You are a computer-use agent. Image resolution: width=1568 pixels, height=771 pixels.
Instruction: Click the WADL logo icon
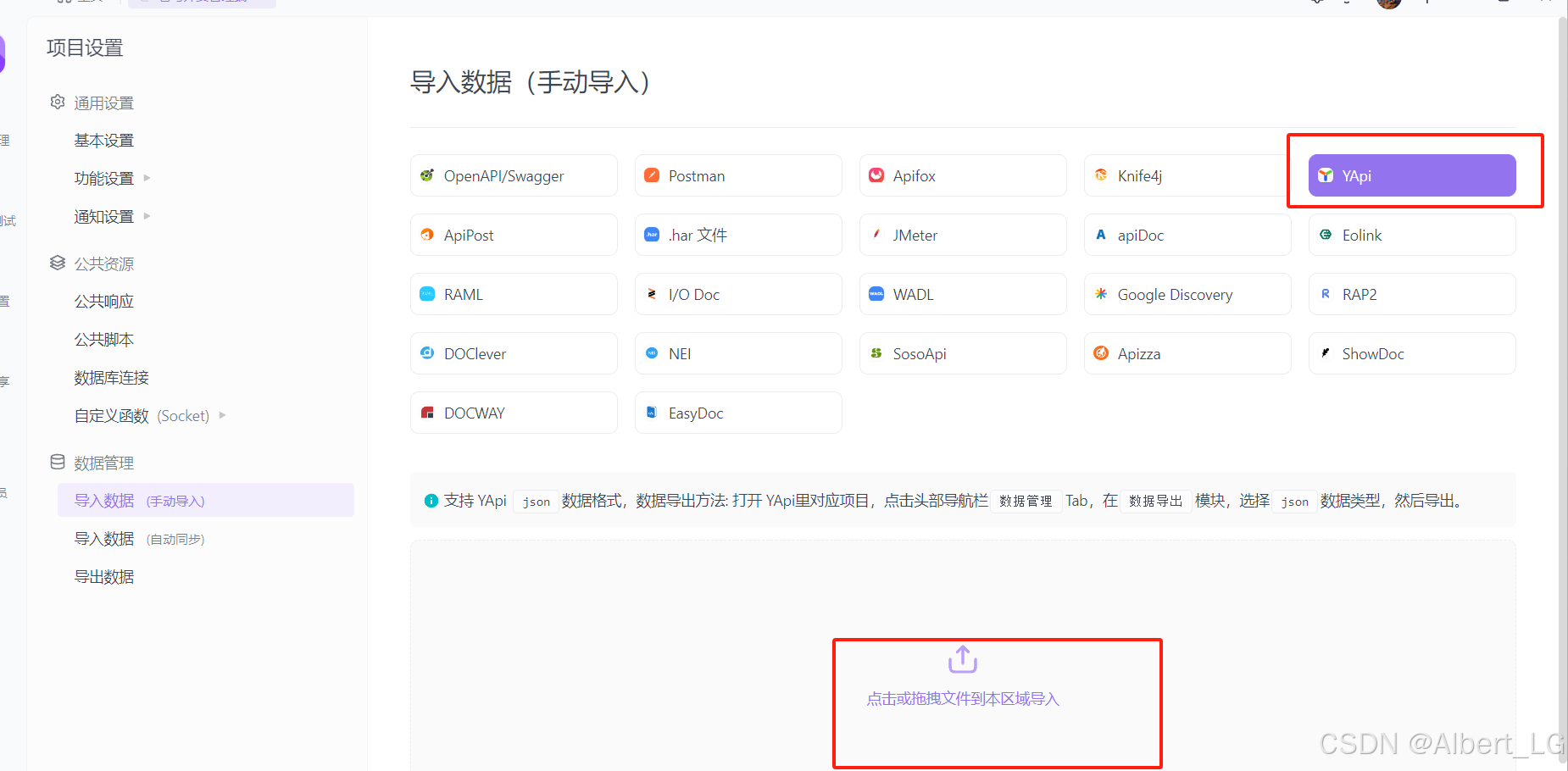(x=876, y=294)
